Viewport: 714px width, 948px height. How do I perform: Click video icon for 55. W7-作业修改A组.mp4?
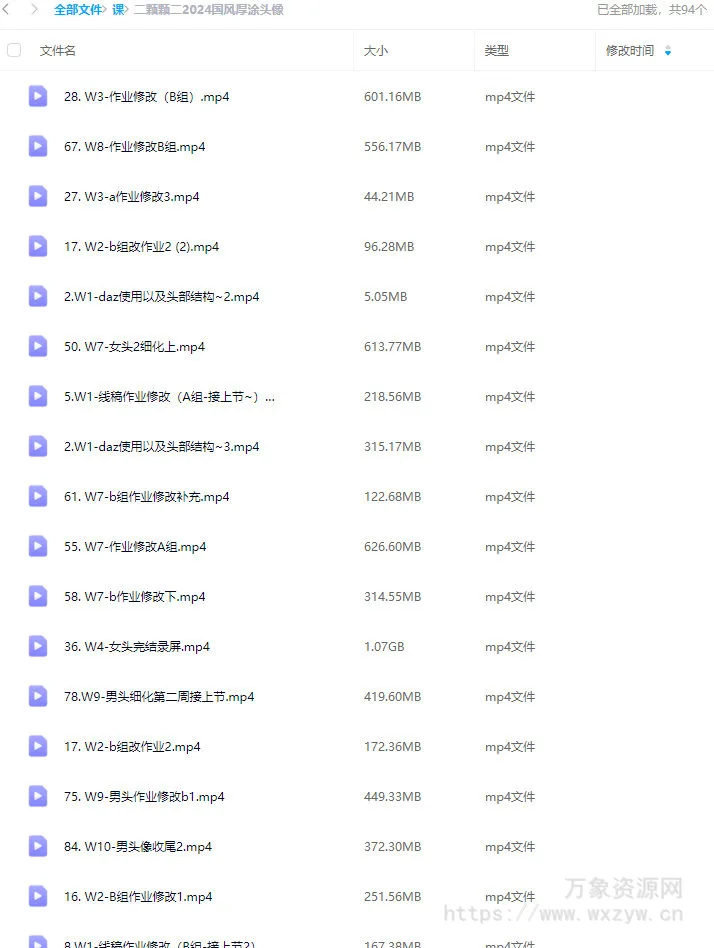click(x=37, y=547)
